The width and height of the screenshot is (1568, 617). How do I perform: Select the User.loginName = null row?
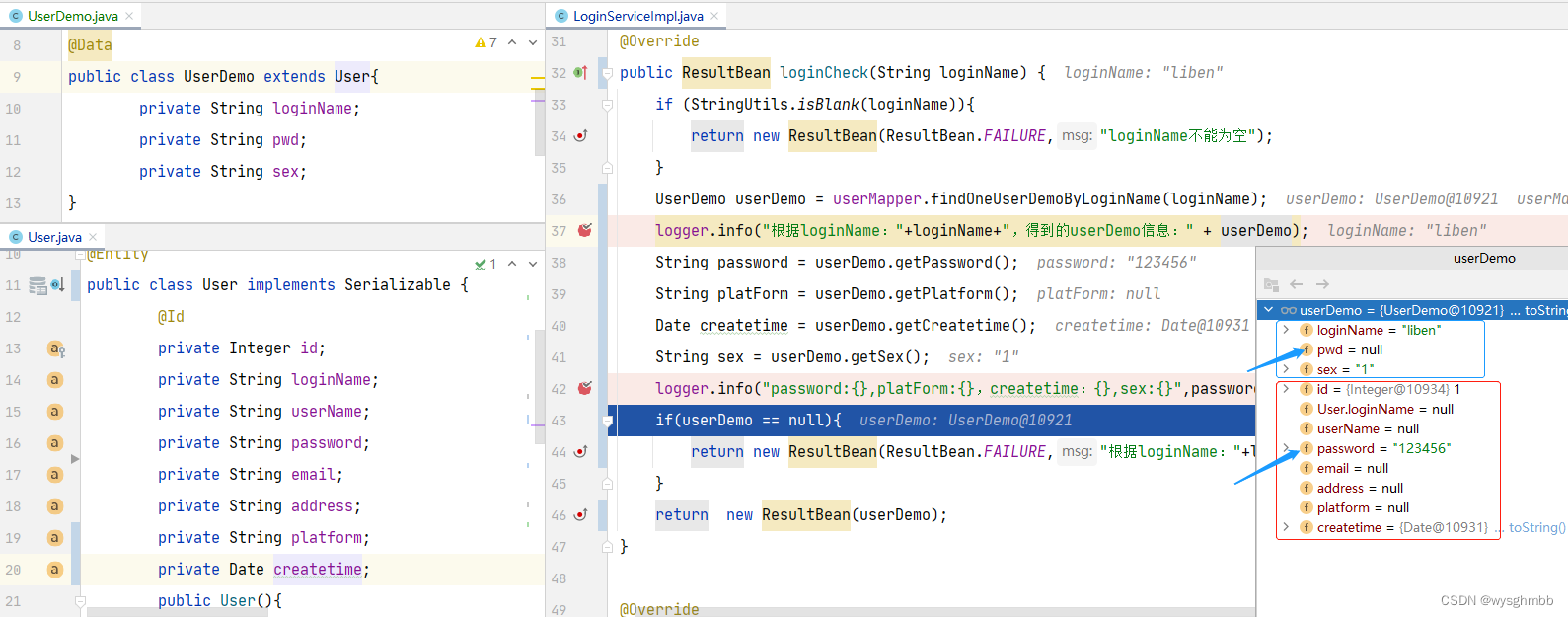1413,409
